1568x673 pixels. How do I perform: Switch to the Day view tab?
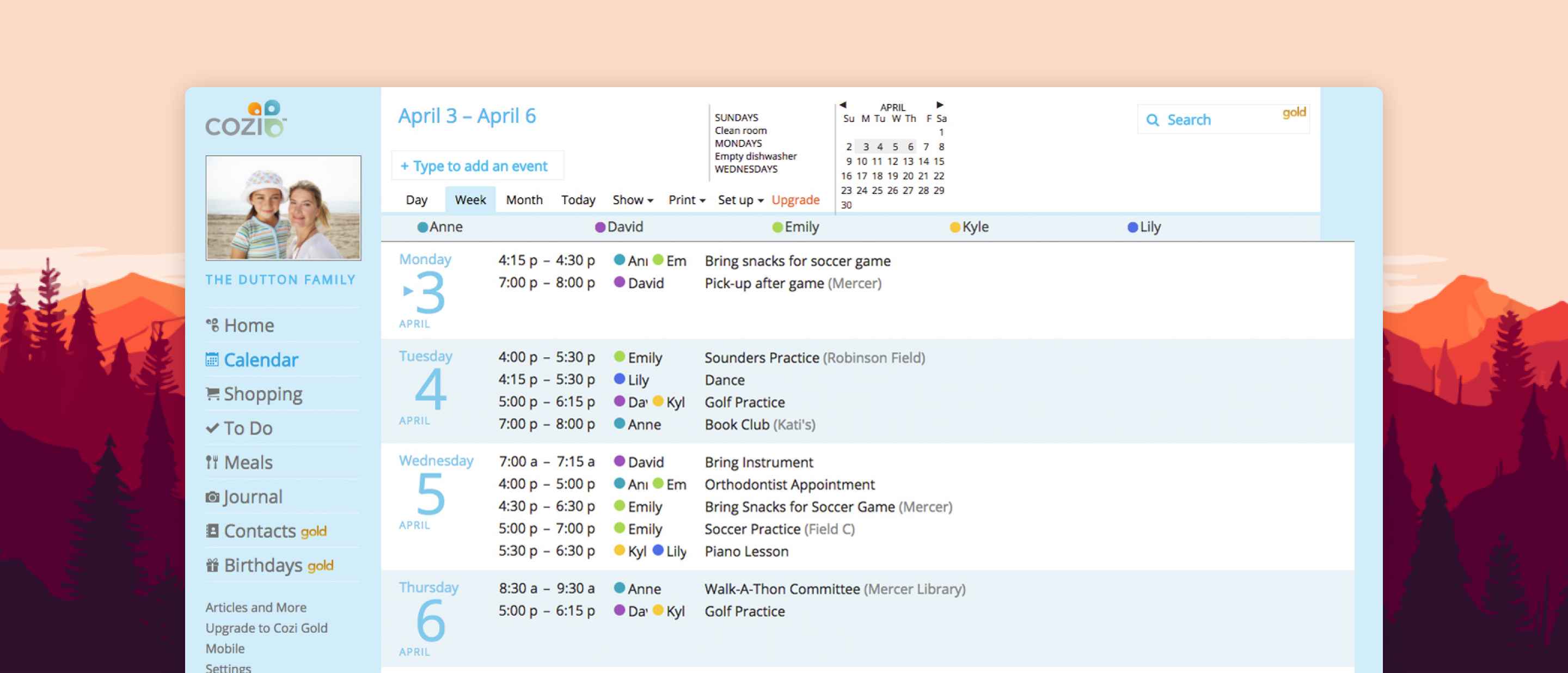417,200
